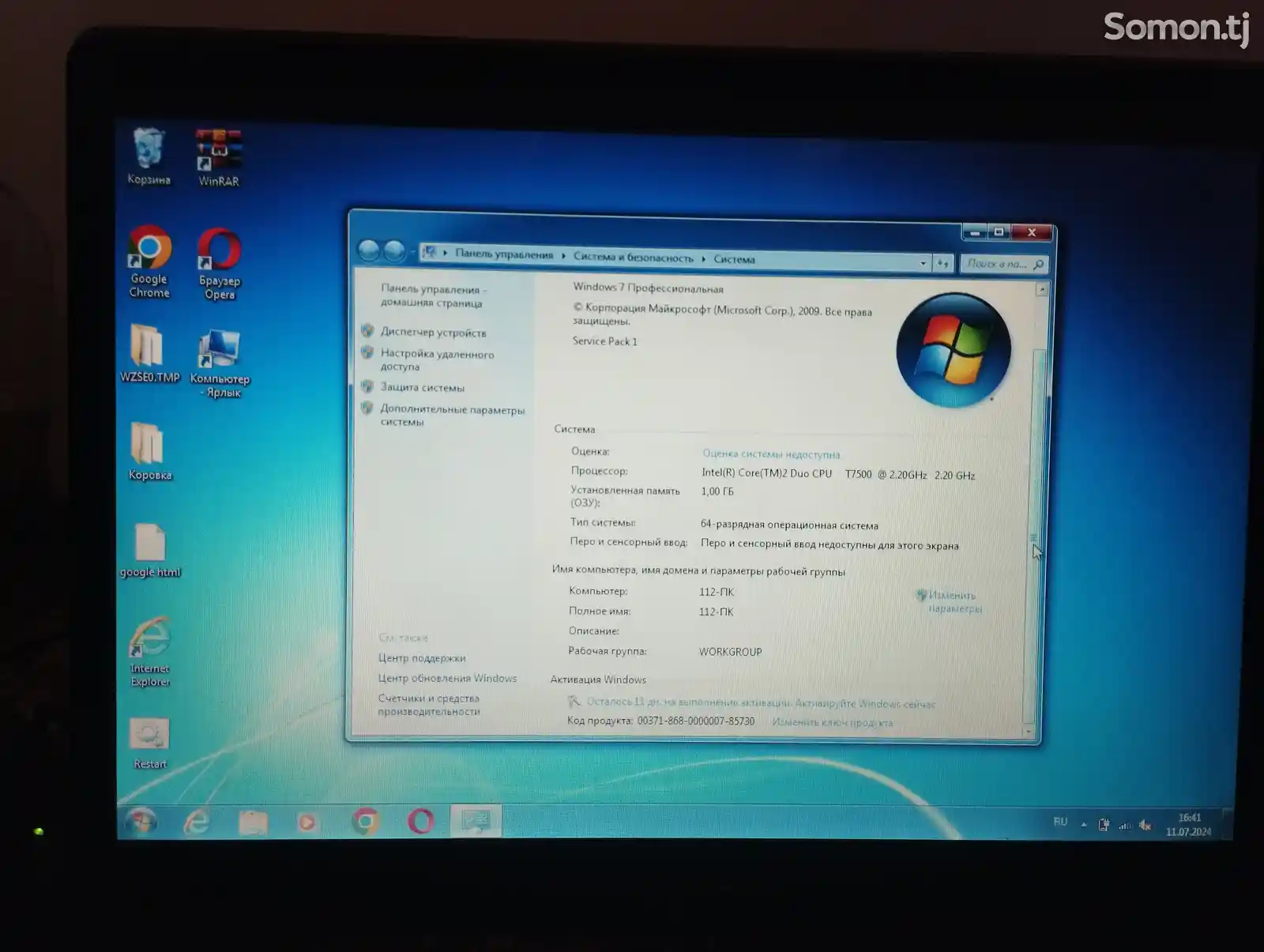Viewport: 1264px width, 952px height.
Task: Open Internet Explorer desktop shortcut
Action: click(150, 652)
